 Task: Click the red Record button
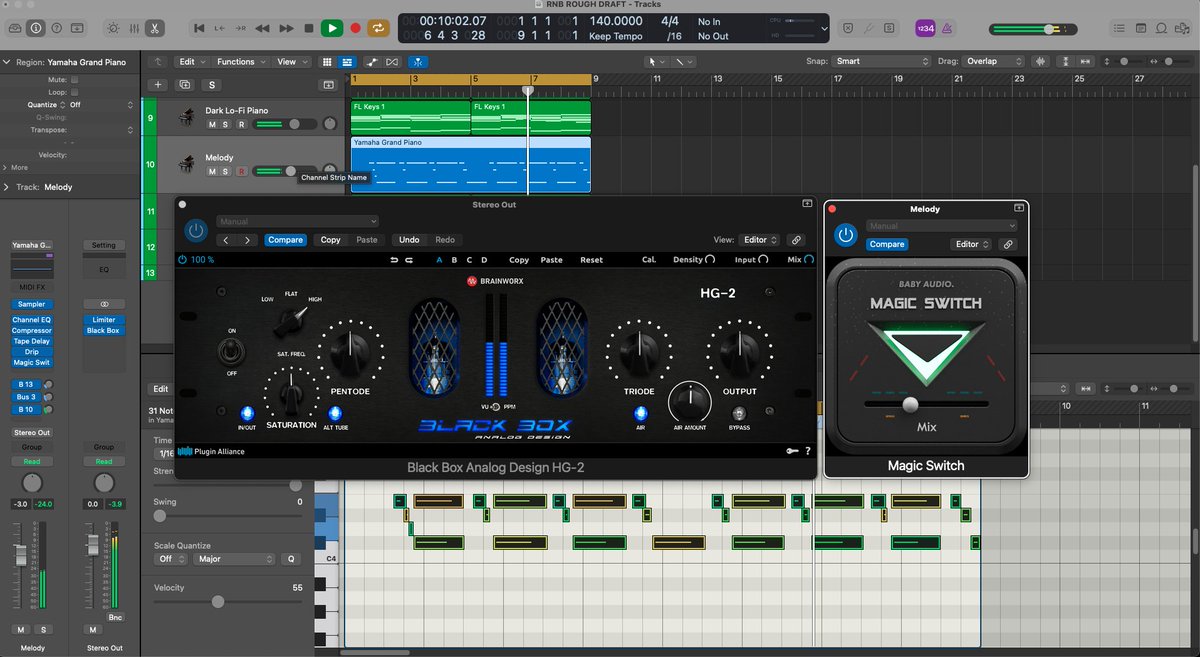pyautogui.click(x=355, y=28)
